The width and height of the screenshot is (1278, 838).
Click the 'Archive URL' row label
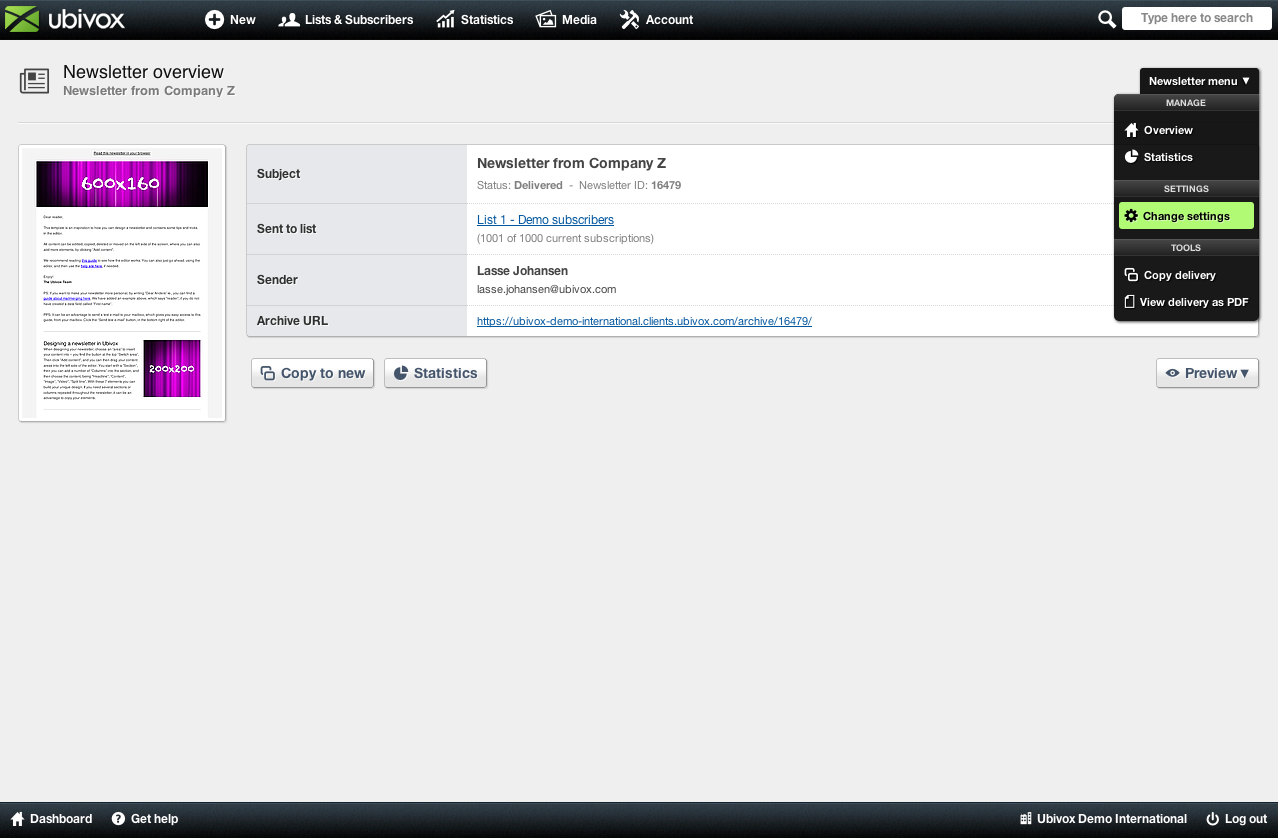click(x=292, y=321)
